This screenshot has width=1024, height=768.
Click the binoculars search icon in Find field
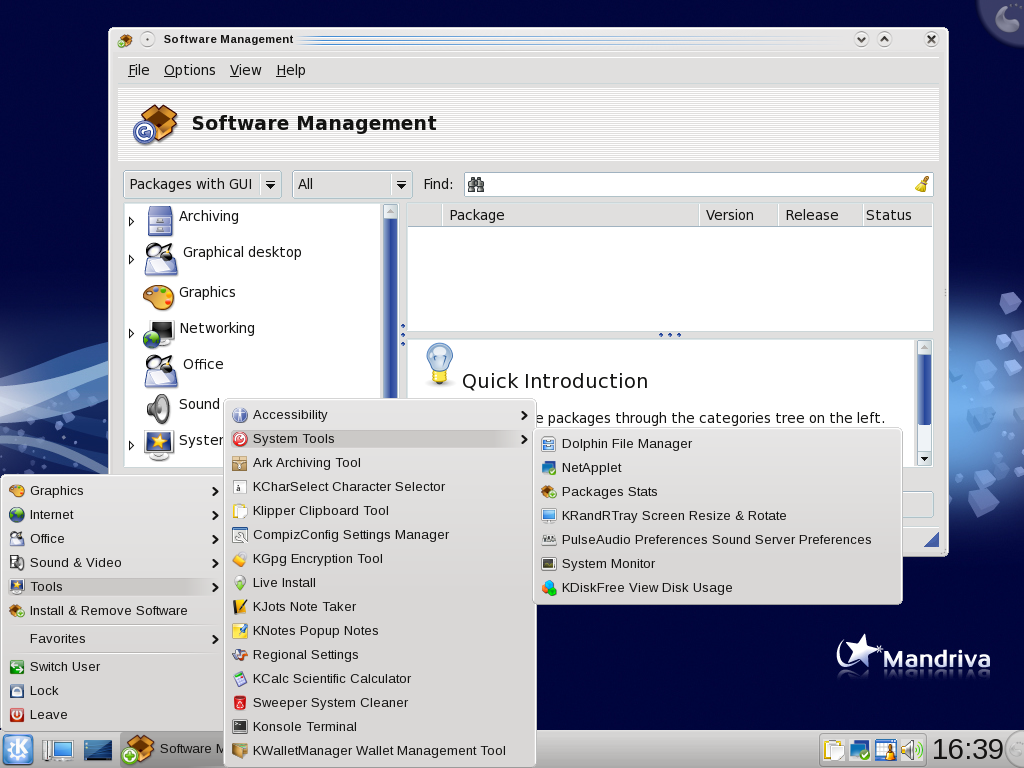point(476,184)
